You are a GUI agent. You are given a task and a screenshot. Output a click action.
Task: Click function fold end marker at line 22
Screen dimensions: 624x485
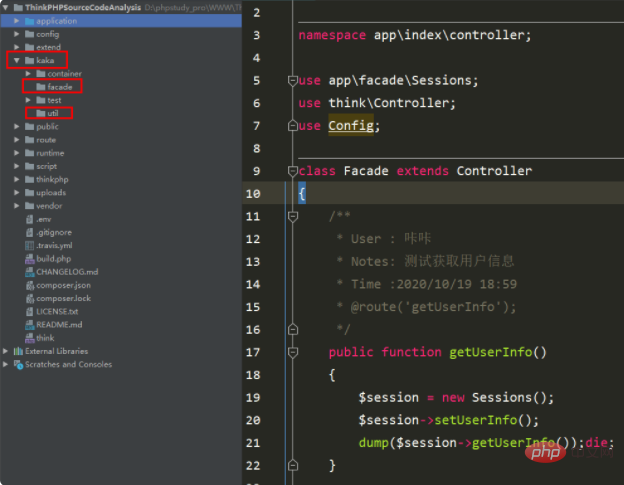(293, 465)
